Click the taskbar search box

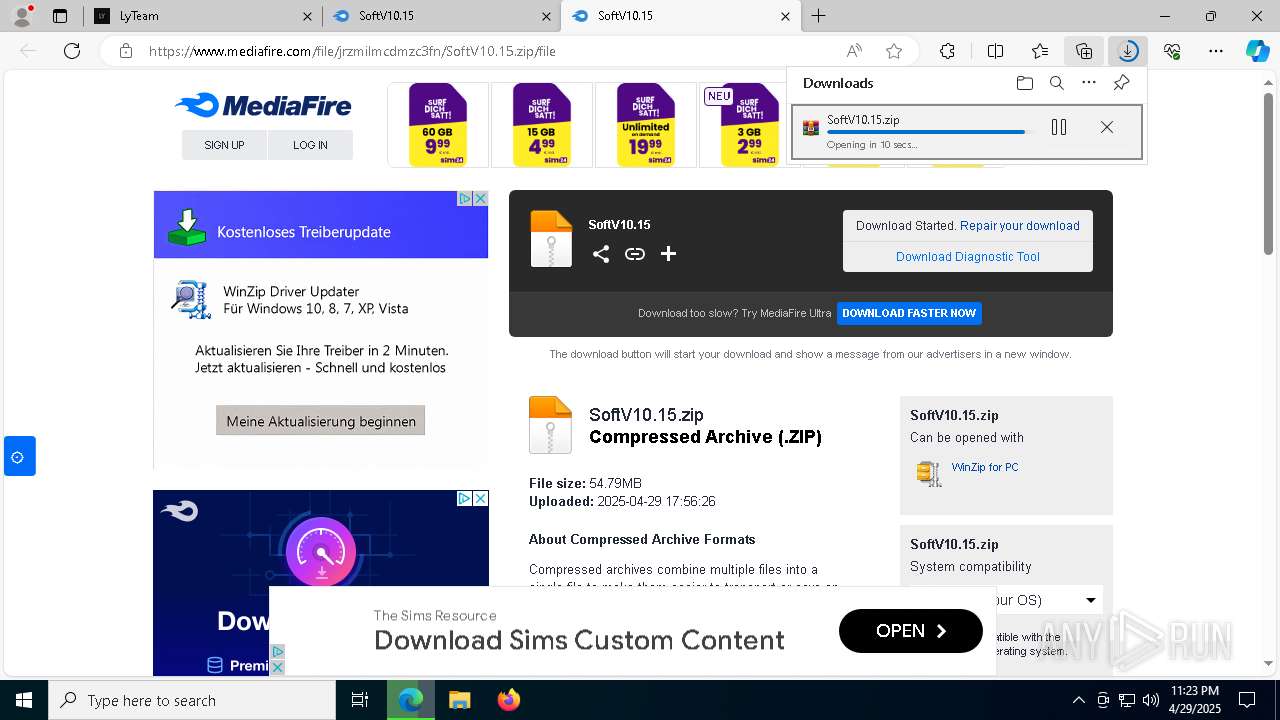pos(192,700)
